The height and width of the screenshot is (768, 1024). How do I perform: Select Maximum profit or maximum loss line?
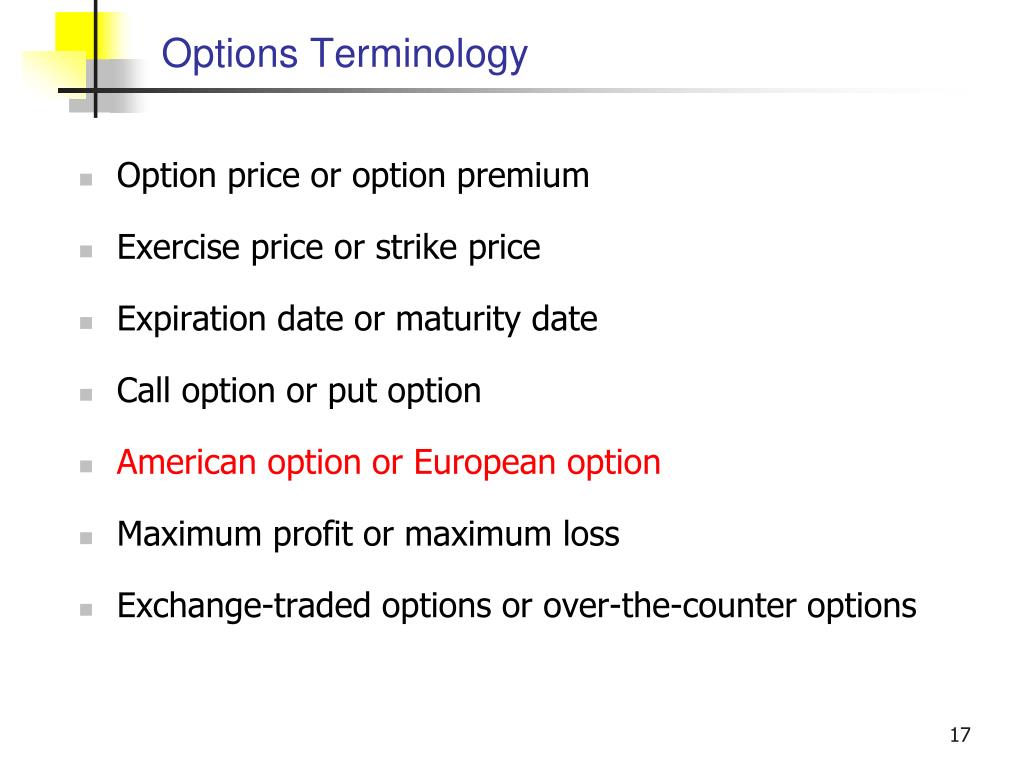click(x=368, y=535)
